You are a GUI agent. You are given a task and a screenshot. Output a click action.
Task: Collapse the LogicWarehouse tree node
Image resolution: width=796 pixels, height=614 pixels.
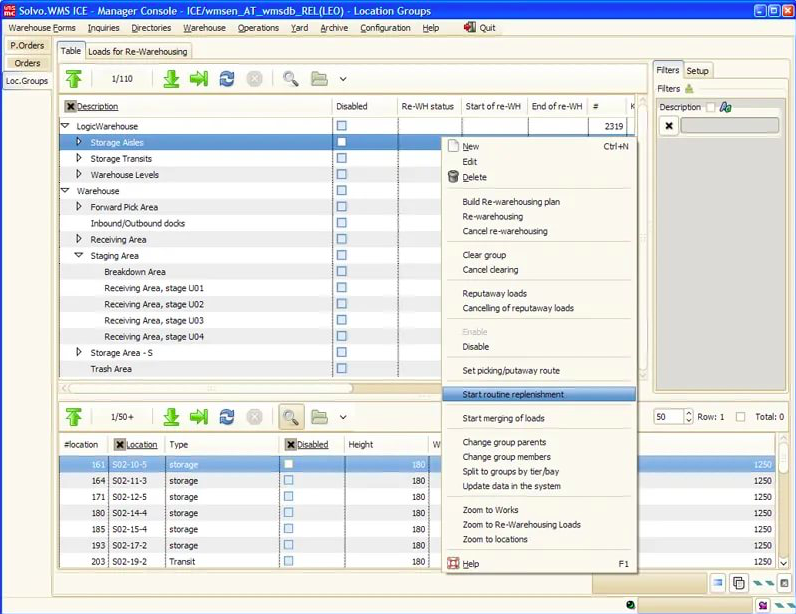pos(65,127)
